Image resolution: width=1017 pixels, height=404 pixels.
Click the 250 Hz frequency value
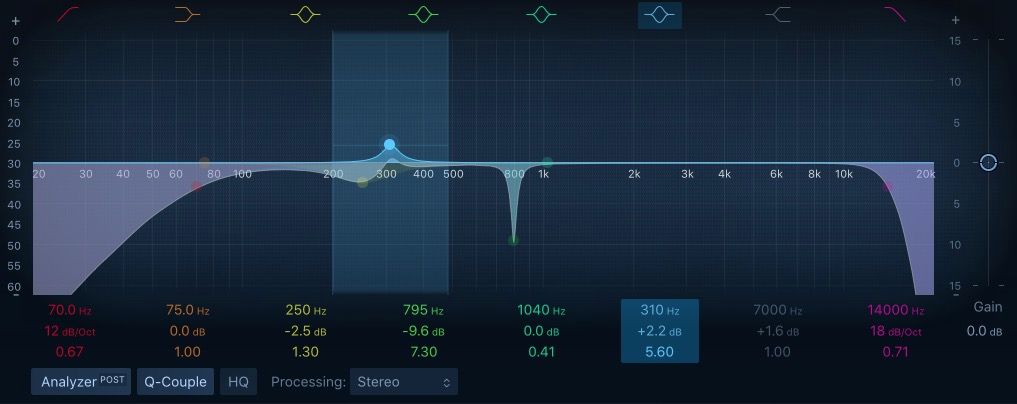305,311
